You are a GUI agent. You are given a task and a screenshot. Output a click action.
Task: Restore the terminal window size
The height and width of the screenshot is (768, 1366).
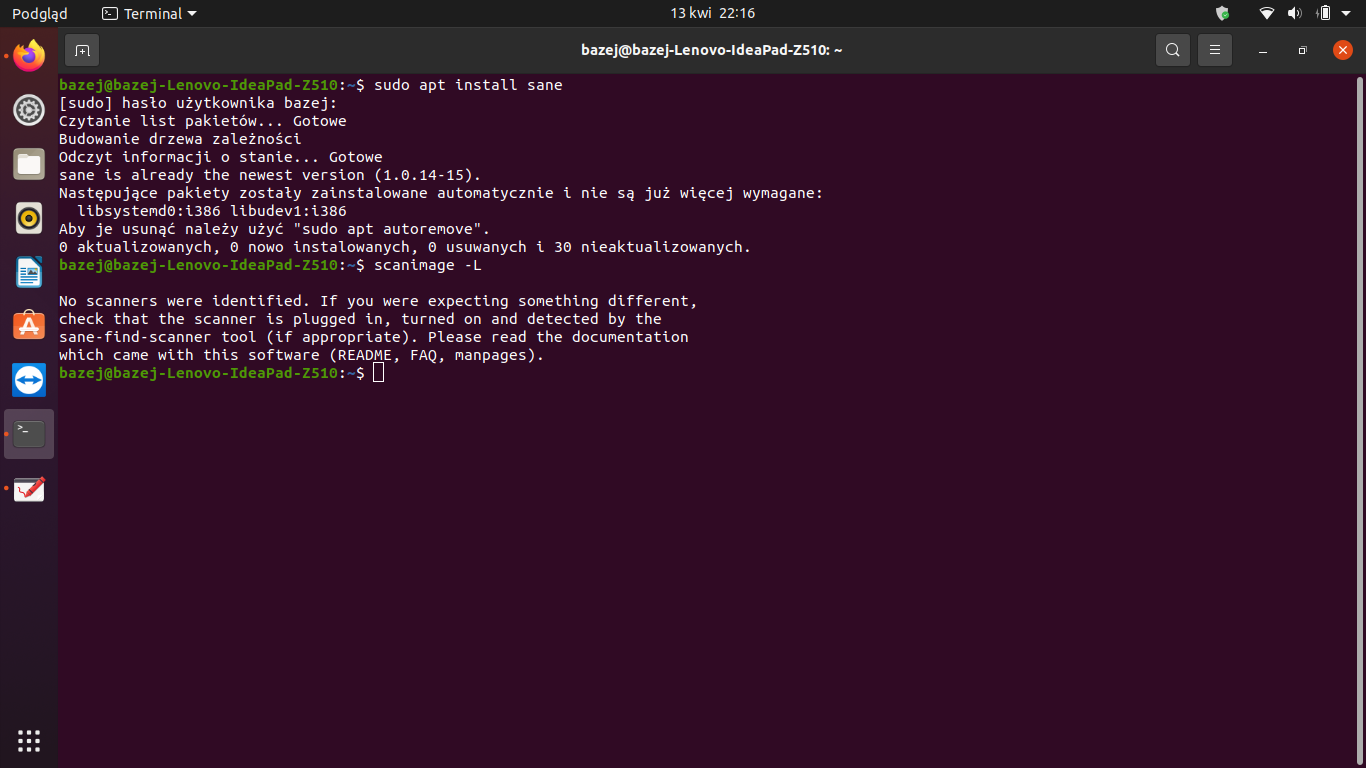tap(1303, 50)
